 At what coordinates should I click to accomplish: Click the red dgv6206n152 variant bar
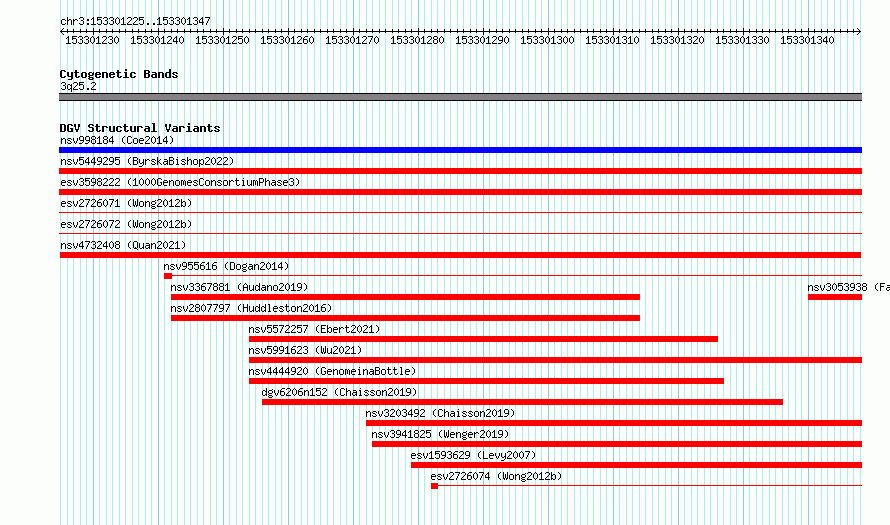[522, 402]
